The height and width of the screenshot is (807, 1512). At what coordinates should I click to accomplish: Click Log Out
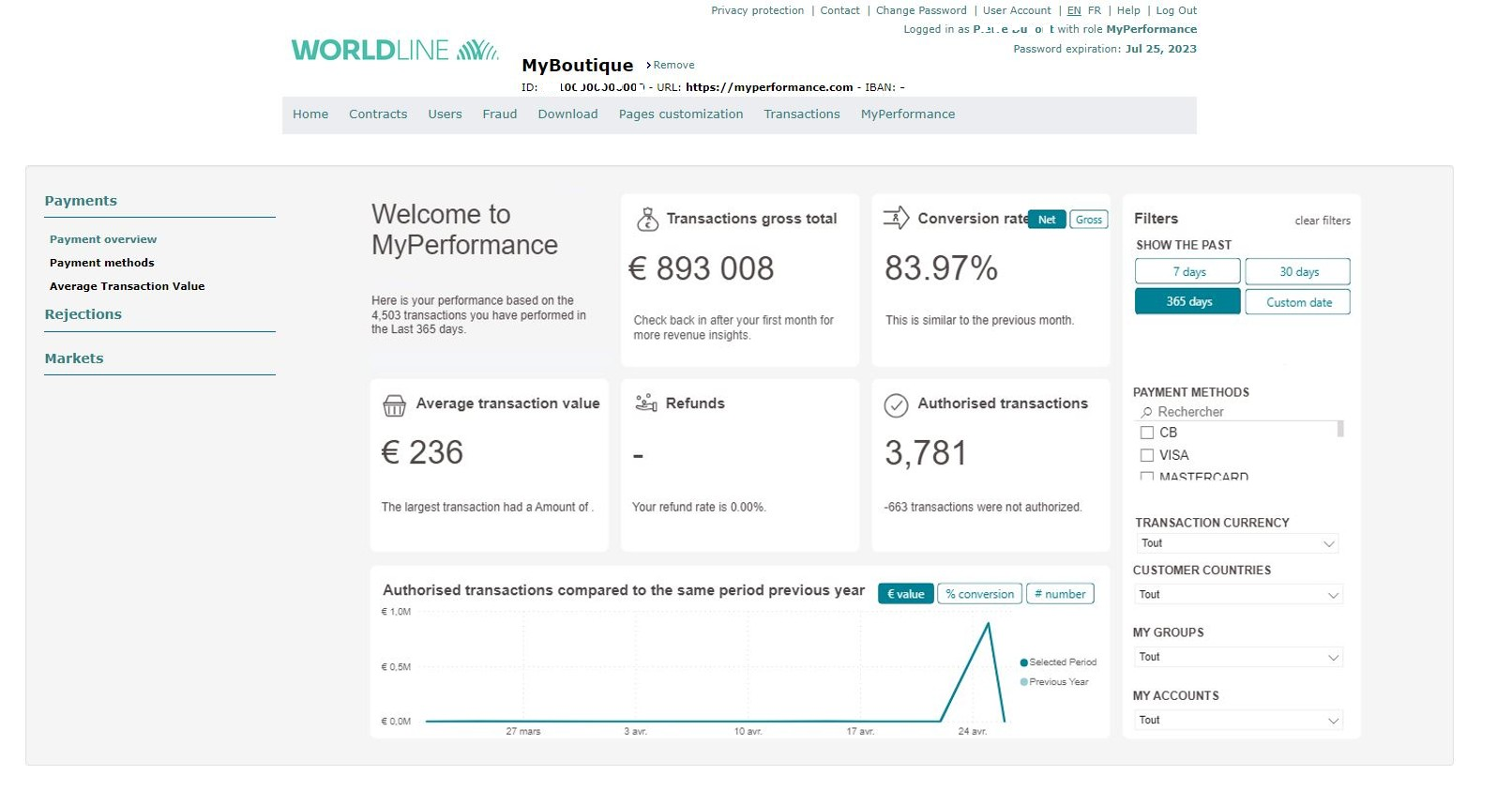pyautogui.click(x=1176, y=10)
